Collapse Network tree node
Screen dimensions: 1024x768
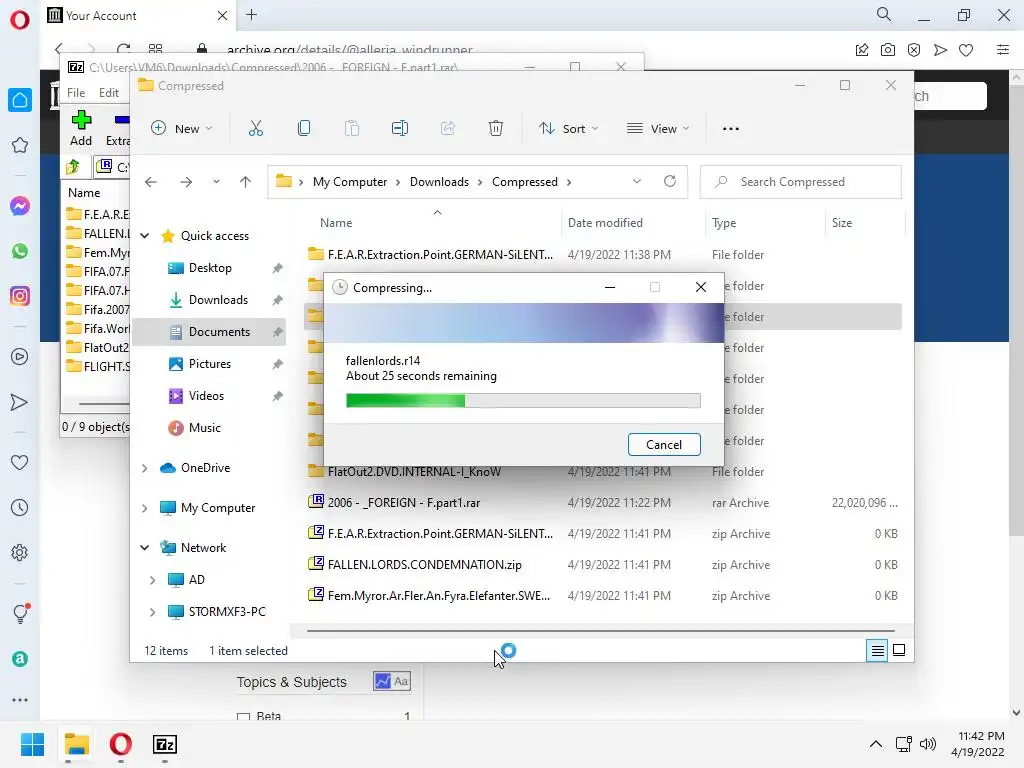[145, 548]
